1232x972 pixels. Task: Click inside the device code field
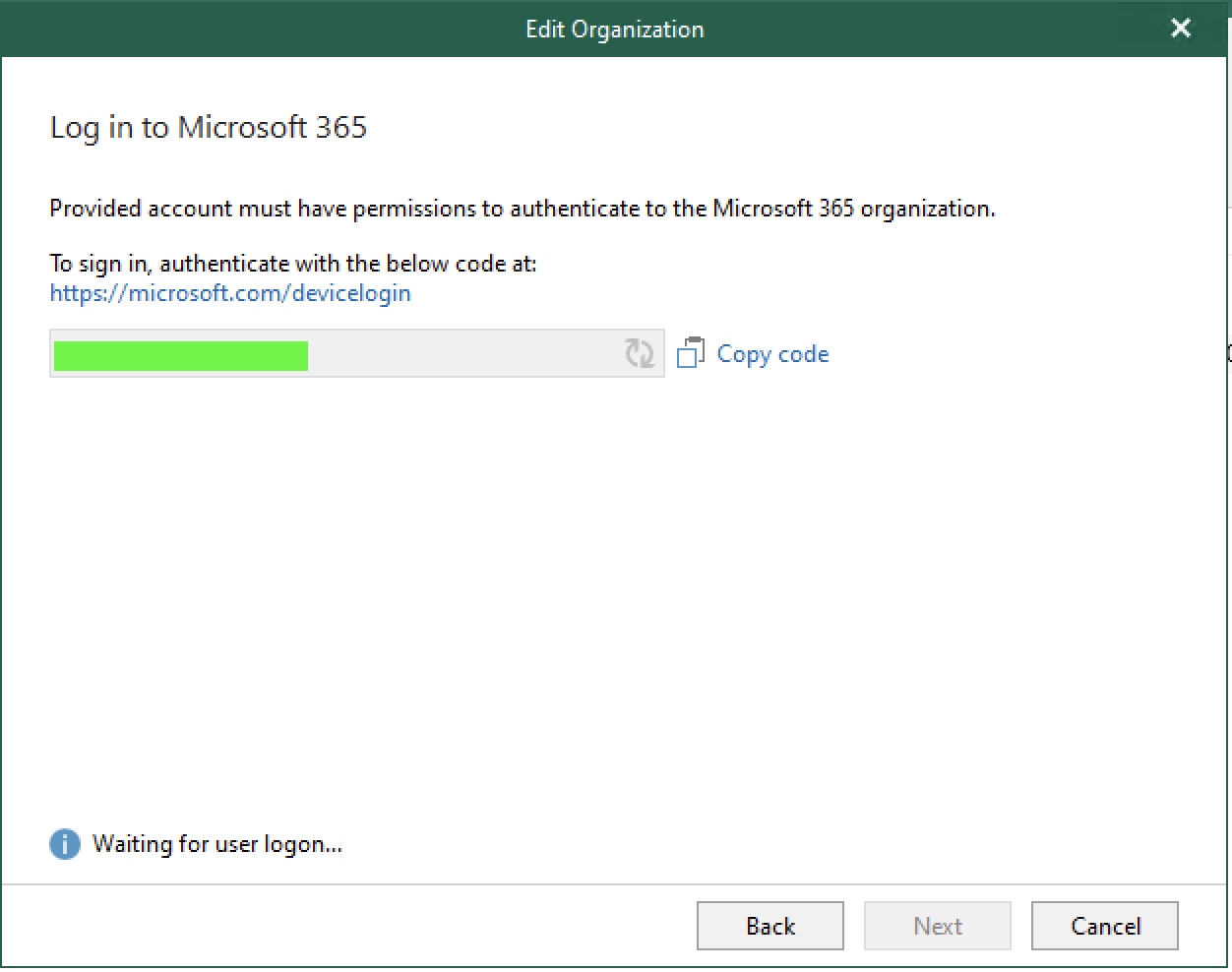point(357,353)
